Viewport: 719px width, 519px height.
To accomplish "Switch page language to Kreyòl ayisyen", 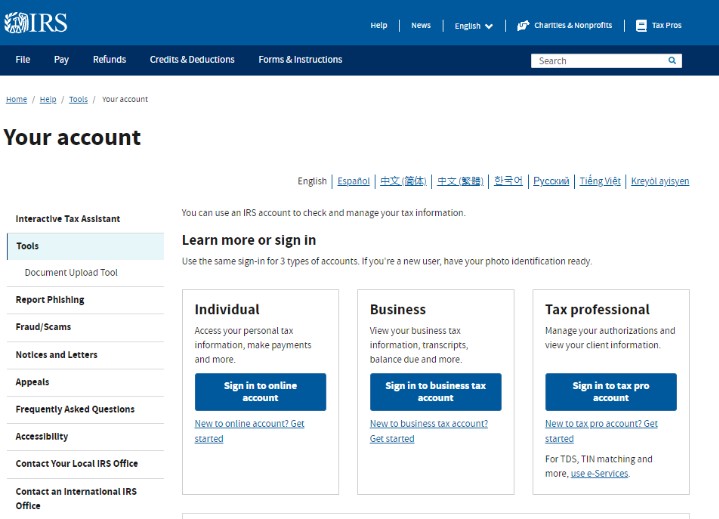I will [660, 181].
